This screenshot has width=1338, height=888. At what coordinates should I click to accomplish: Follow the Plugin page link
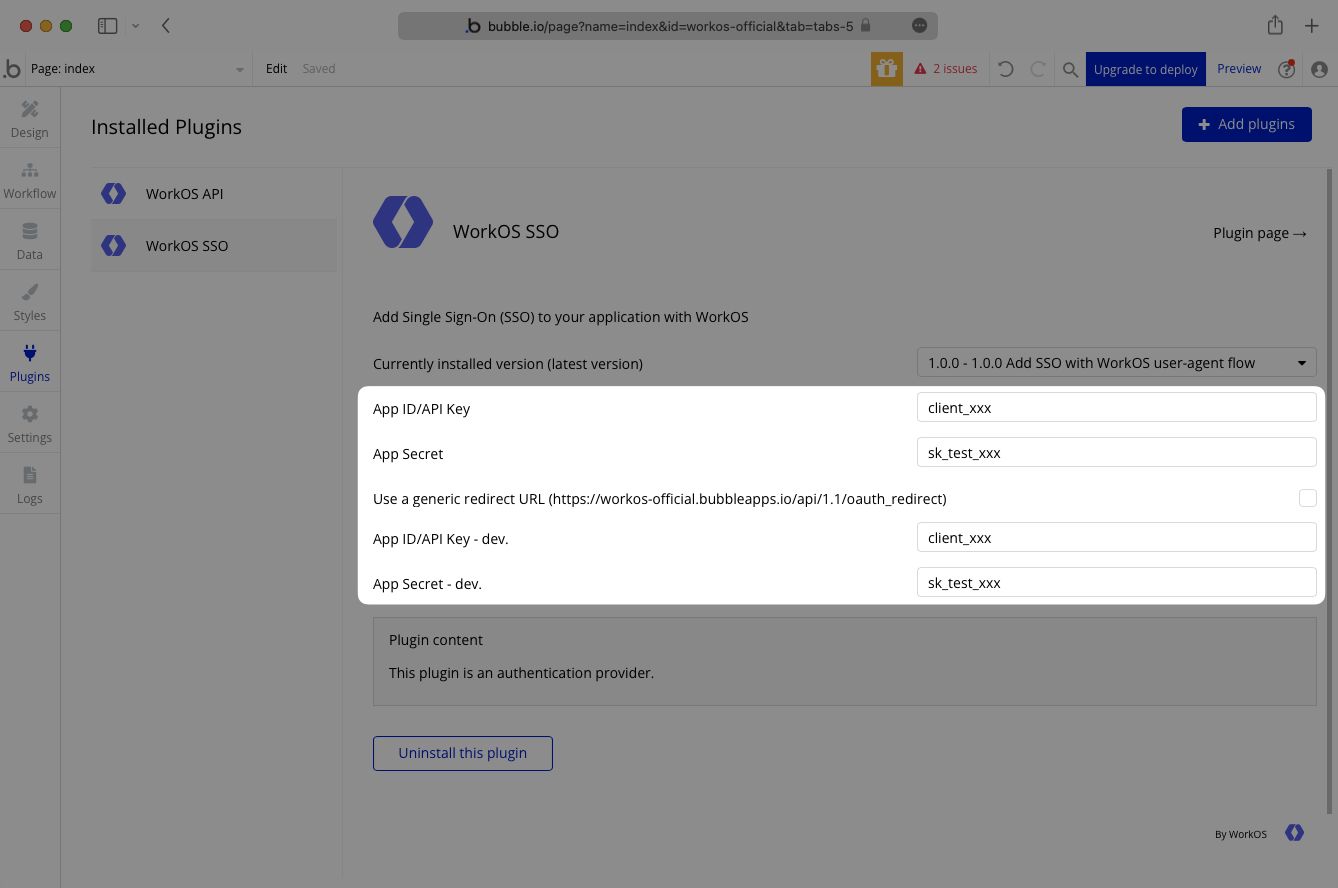click(x=1259, y=233)
